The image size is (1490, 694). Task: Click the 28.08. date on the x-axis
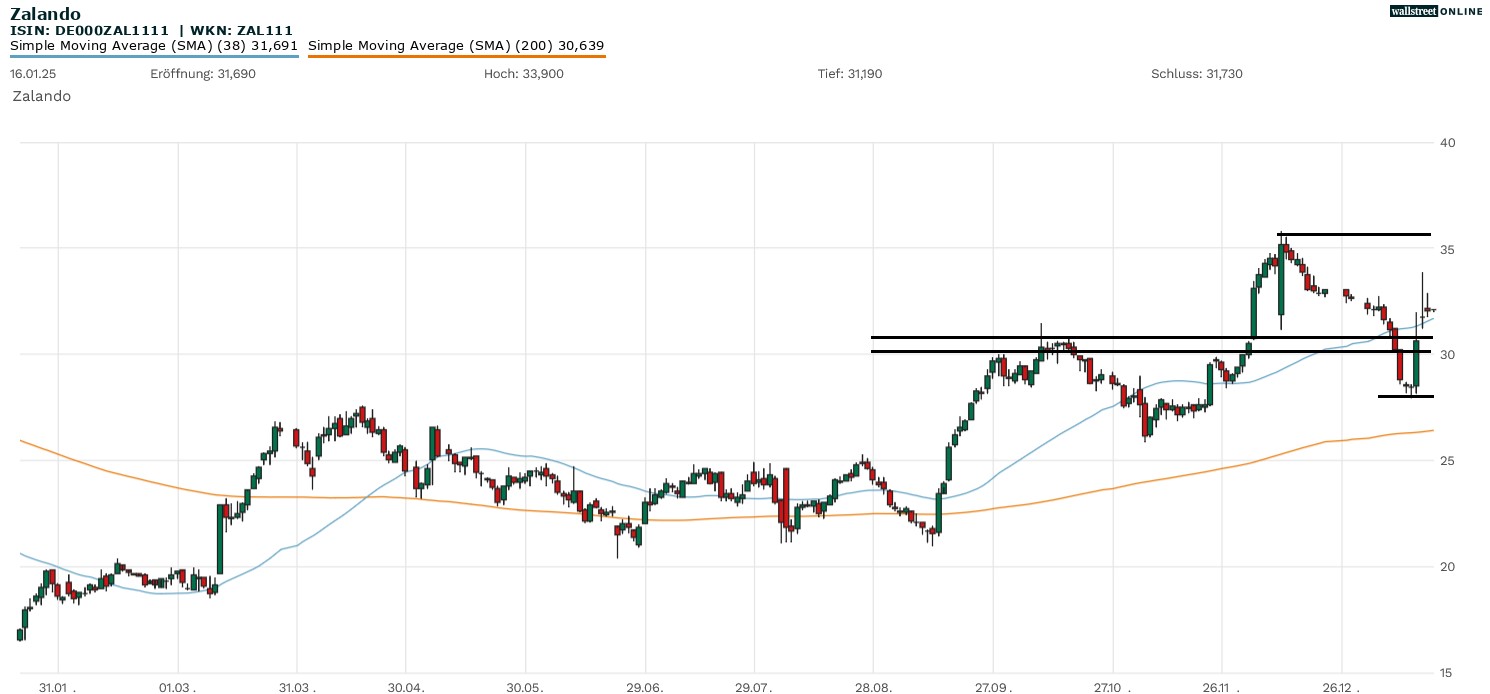point(873,688)
